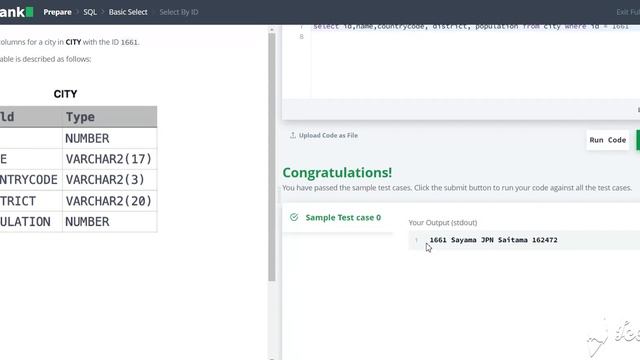640x360 pixels.
Task: Click NUMBER in the POPULATION row
Action: (109, 222)
